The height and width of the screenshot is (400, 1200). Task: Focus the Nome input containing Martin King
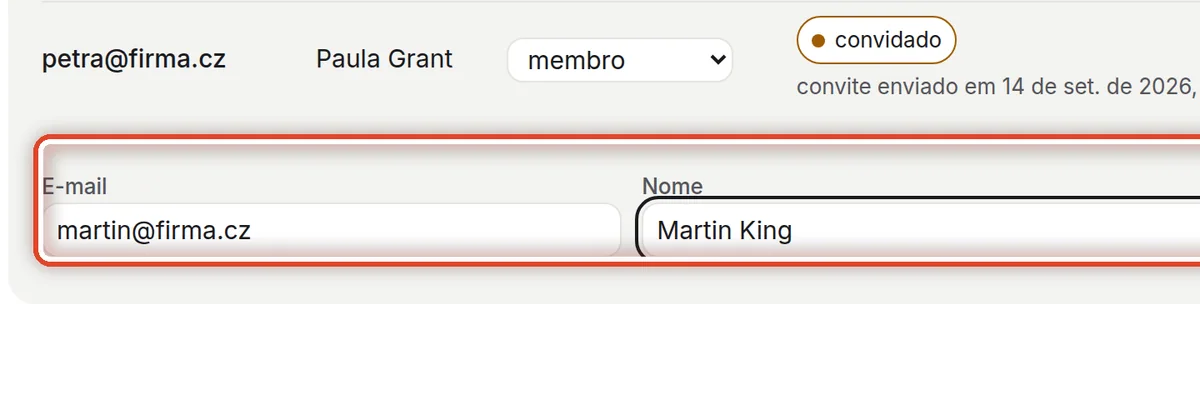tap(918, 231)
